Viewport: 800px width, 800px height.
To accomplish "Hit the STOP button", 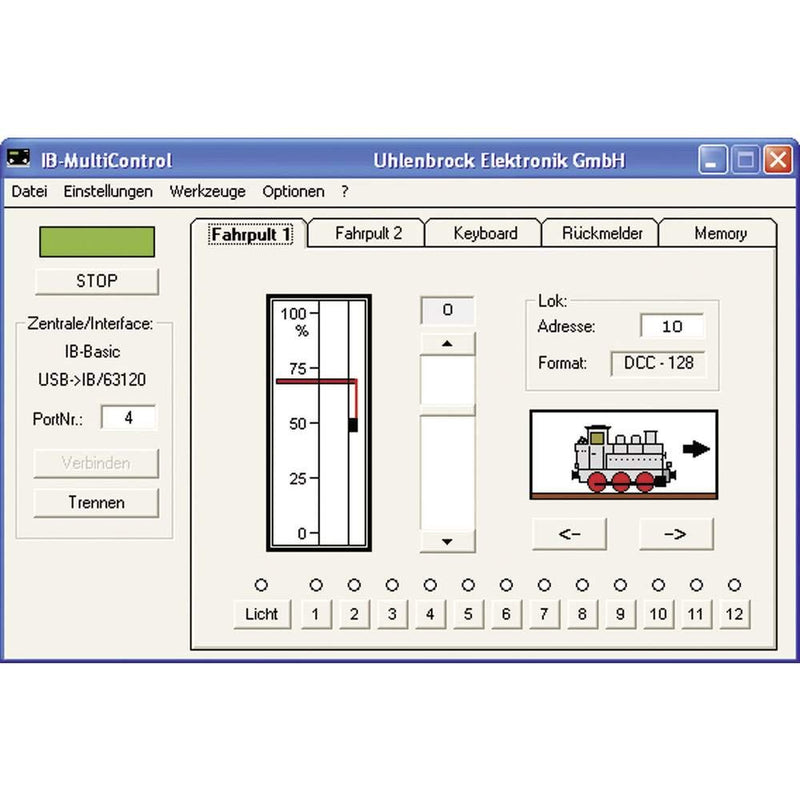I will 96,281.
